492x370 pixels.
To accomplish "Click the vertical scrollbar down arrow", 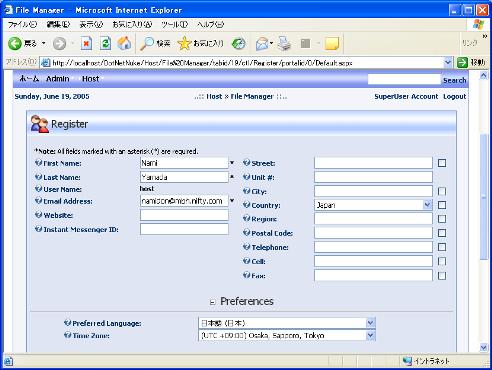I will point(484,348).
